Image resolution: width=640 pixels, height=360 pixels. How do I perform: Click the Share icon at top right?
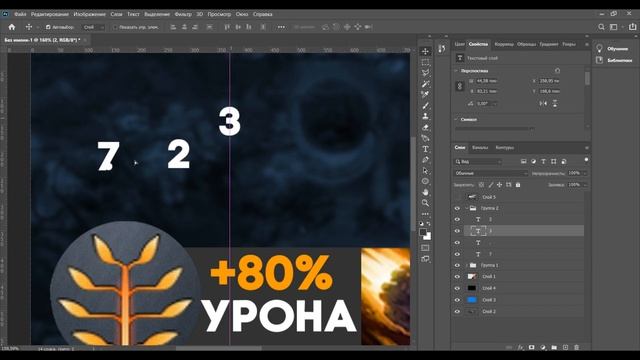pyautogui.click(x=632, y=27)
